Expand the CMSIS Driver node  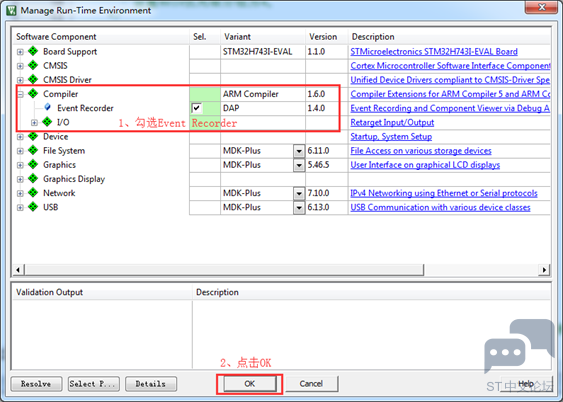pyautogui.click(x=20, y=80)
